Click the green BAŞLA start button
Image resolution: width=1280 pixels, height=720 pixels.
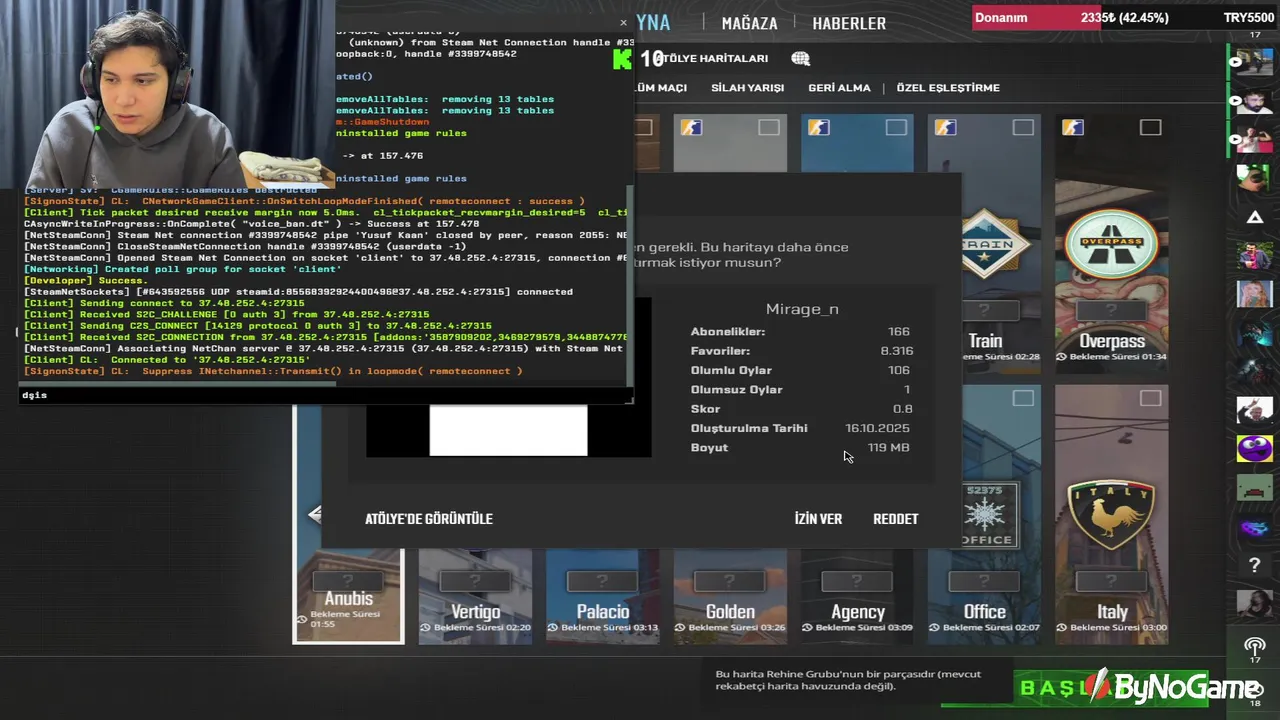pyautogui.click(x=1075, y=687)
